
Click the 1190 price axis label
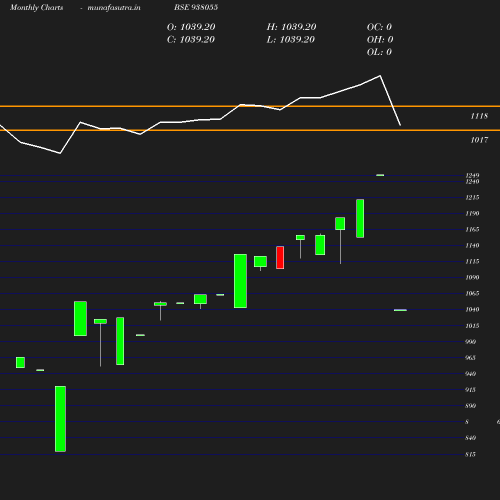point(472,213)
